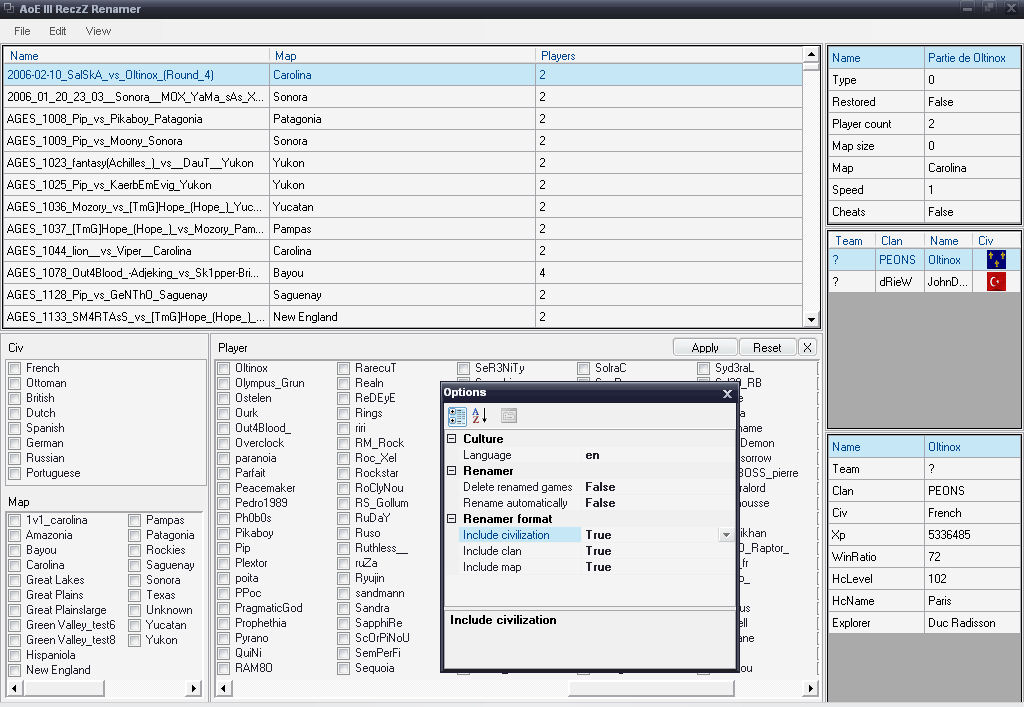This screenshot has width=1024, height=707.
Task: Click the Property Pages icon in Options
Action: [509, 416]
